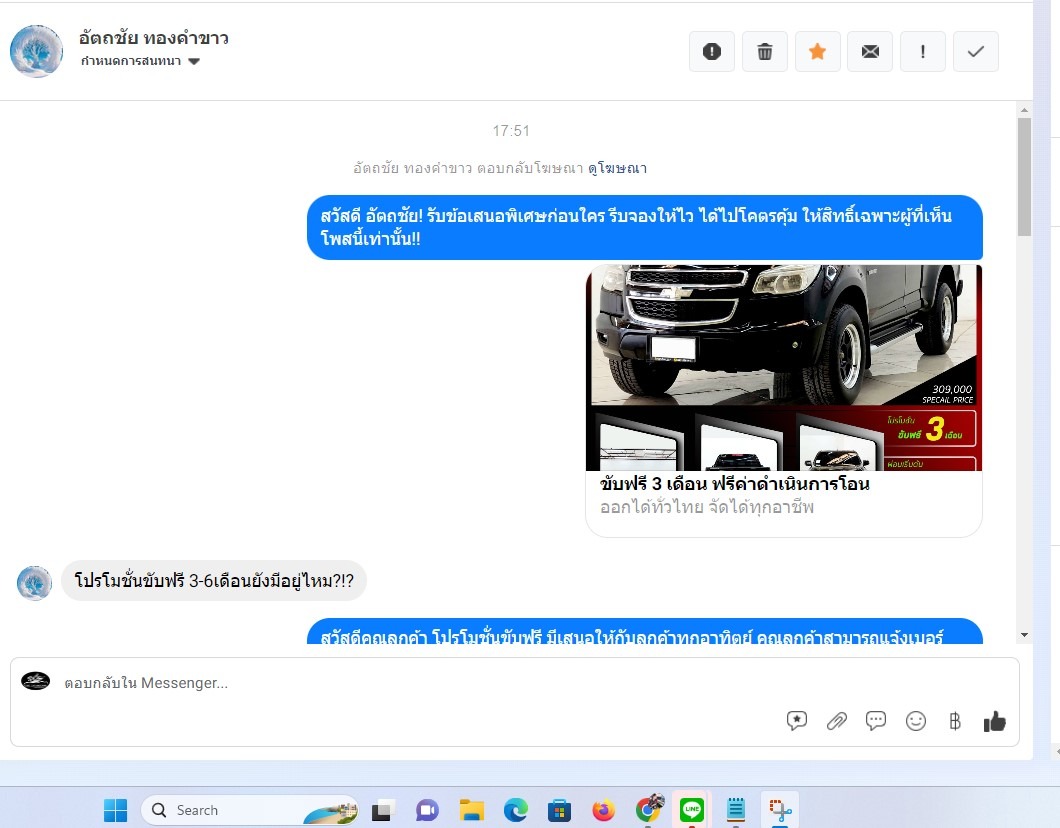Flag conversation with the exclamation mark button
1060x828 pixels.
pyautogui.click(x=923, y=52)
